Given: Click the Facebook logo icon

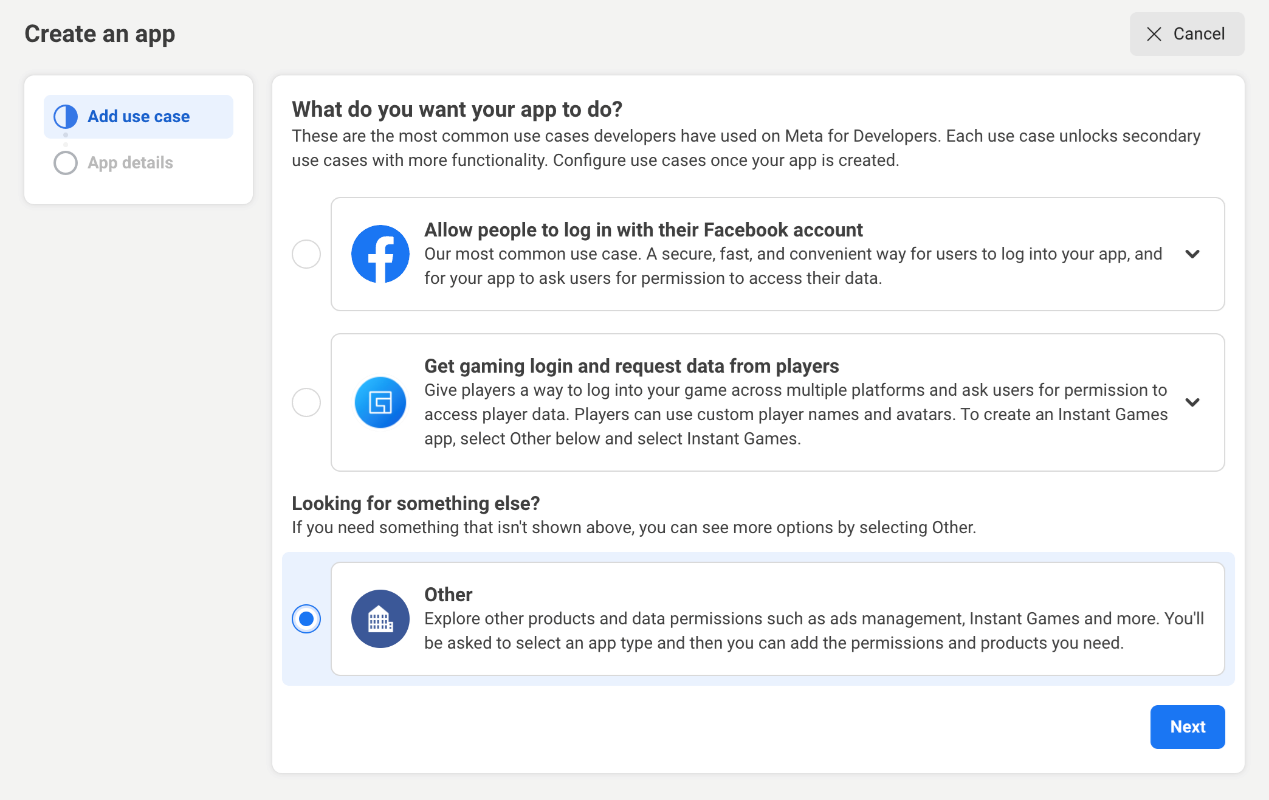Looking at the screenshot, I should click(x=380, y=254).
